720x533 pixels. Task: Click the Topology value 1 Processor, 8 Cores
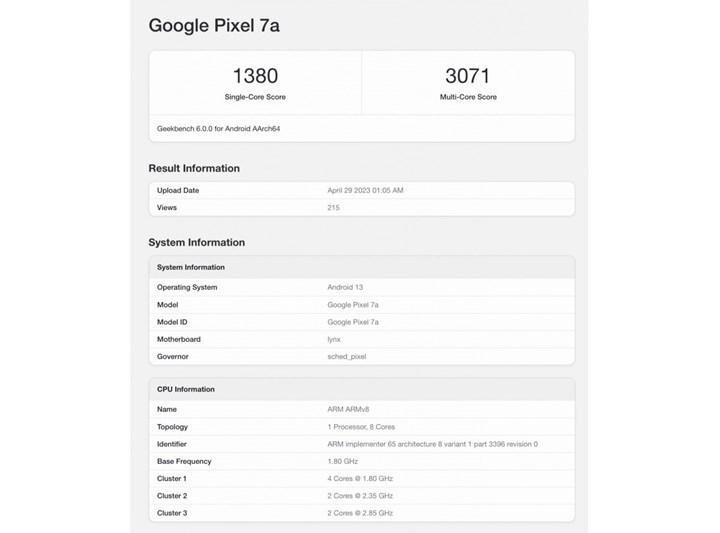click(361, 427)
